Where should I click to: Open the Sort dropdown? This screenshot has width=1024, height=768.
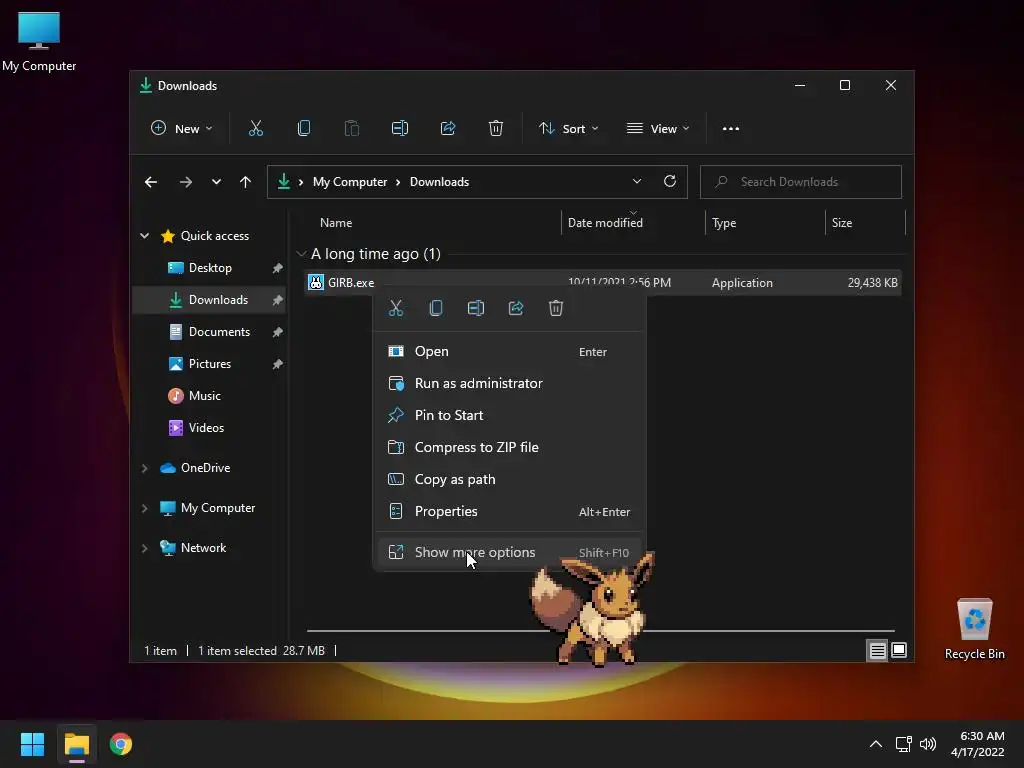568,129
